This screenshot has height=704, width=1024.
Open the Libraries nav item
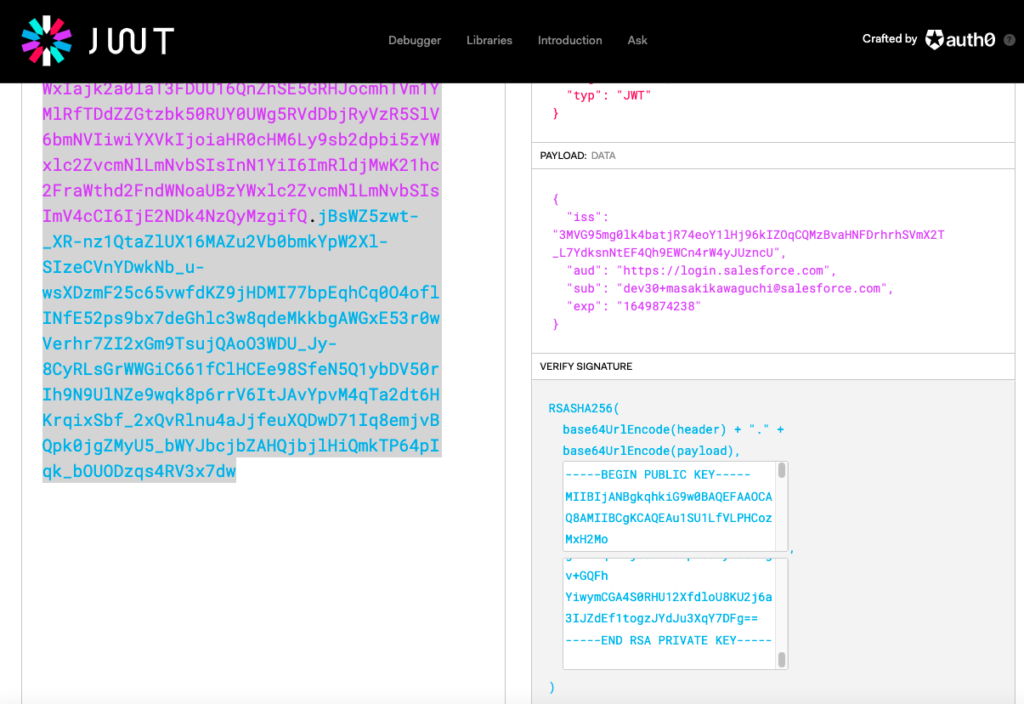coord(489,40)
